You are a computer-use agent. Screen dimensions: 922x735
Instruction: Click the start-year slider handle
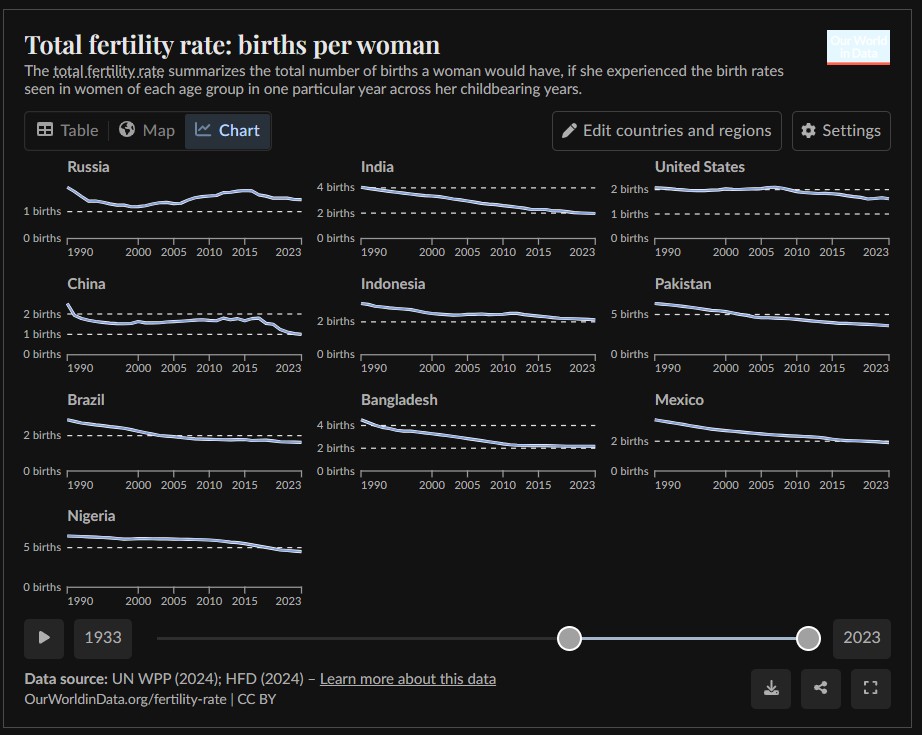569,638
